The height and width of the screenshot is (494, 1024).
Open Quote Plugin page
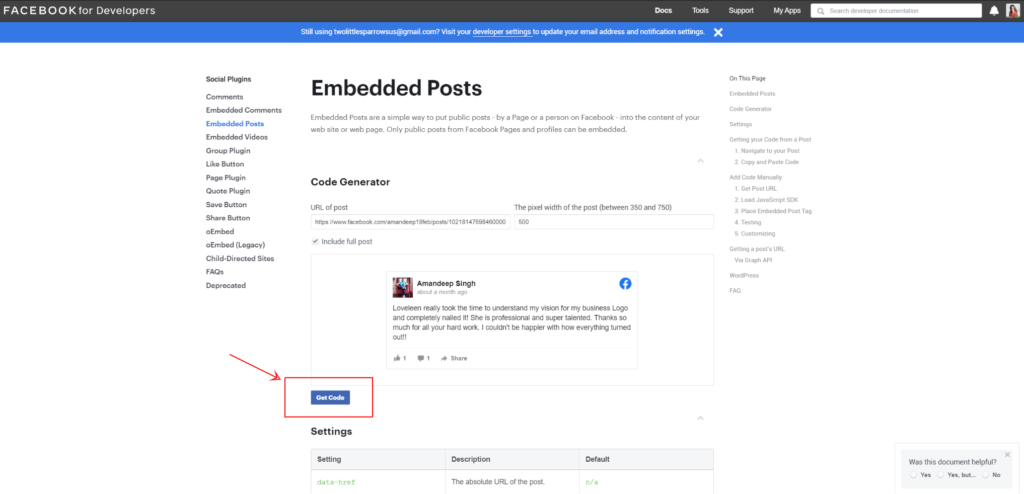click(228, 191)
